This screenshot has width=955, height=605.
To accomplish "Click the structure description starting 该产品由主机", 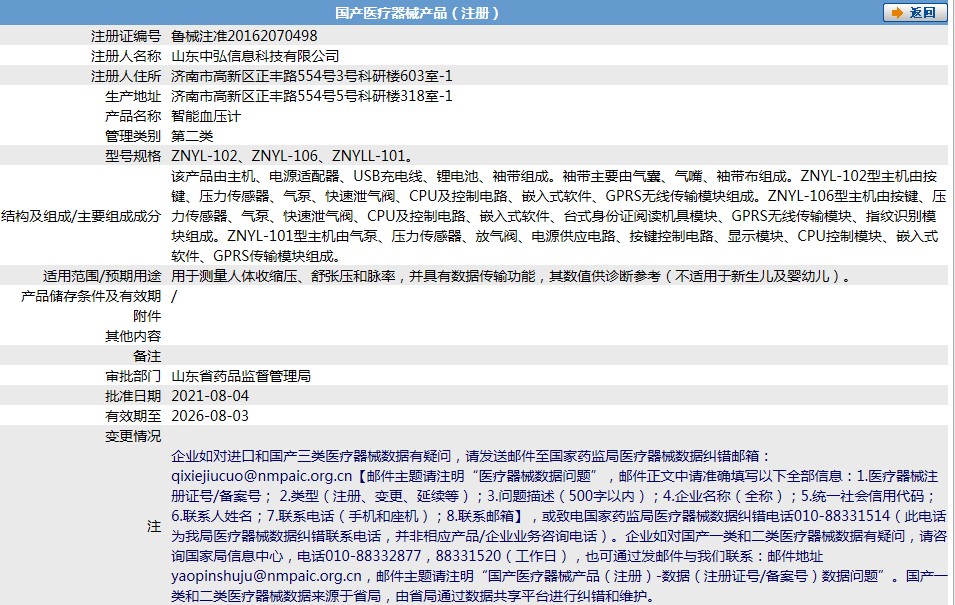I will tap(559, 216).
